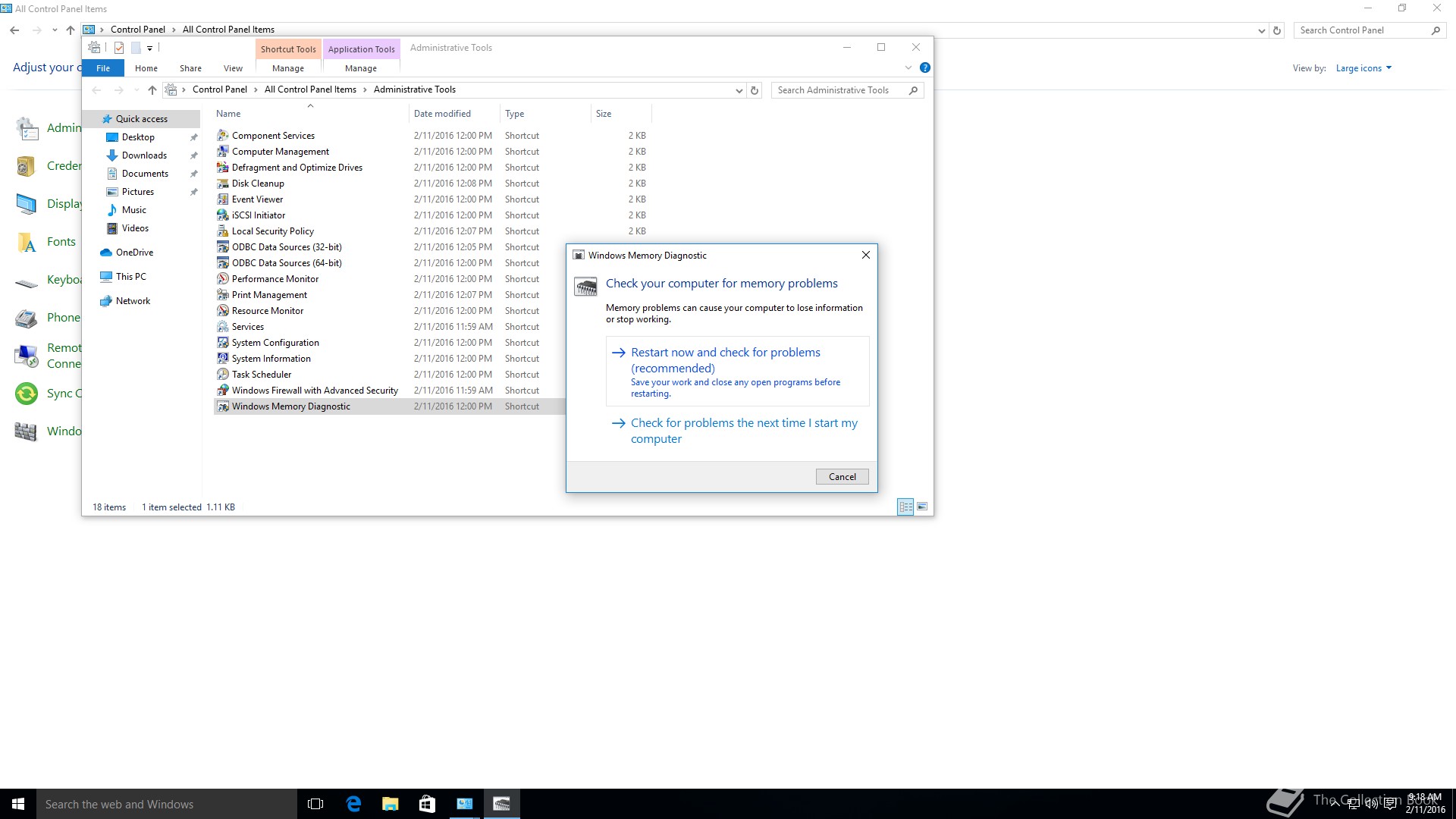The width and height of the screenshot is (1456, 819).
Task: Open the Administrative Tools address bar history dropdown
Action: pos(739,90)
